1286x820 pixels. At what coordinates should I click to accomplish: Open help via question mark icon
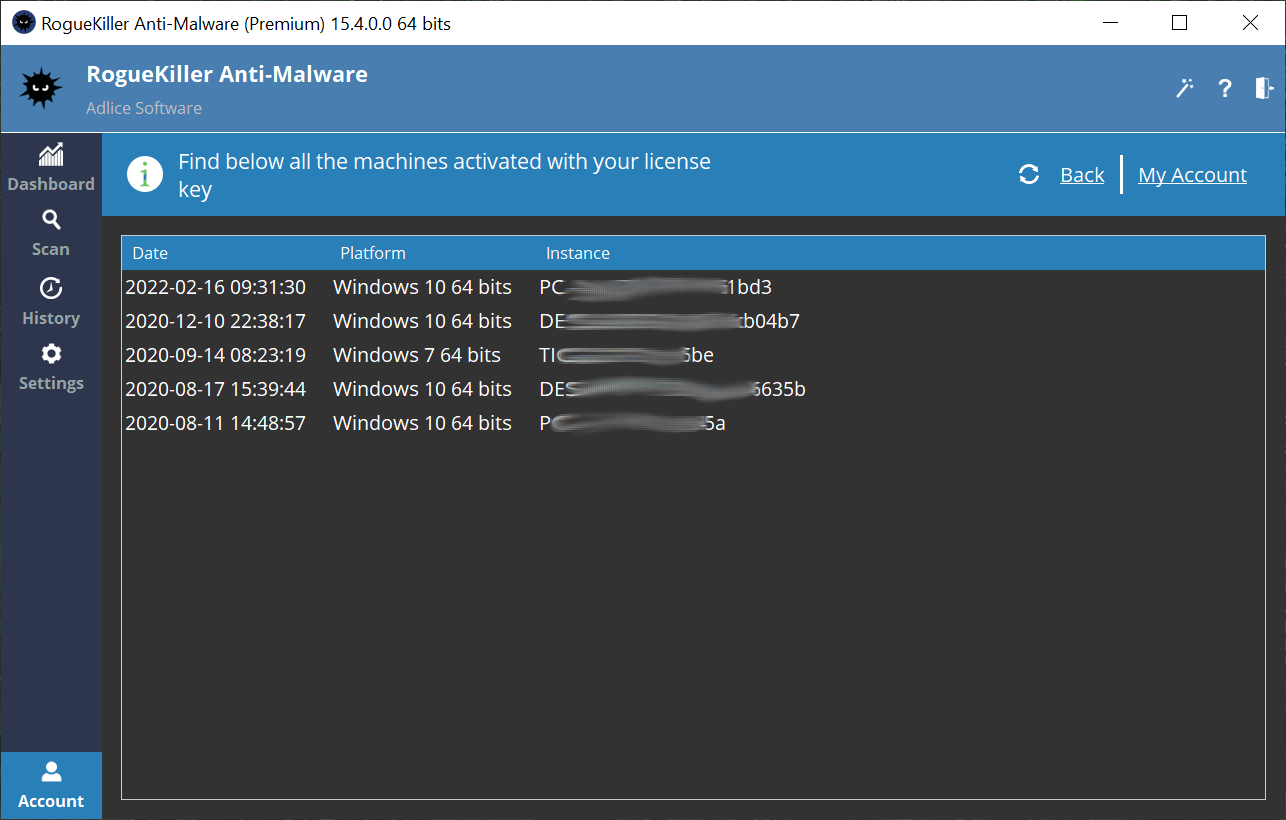[1224, 88]
